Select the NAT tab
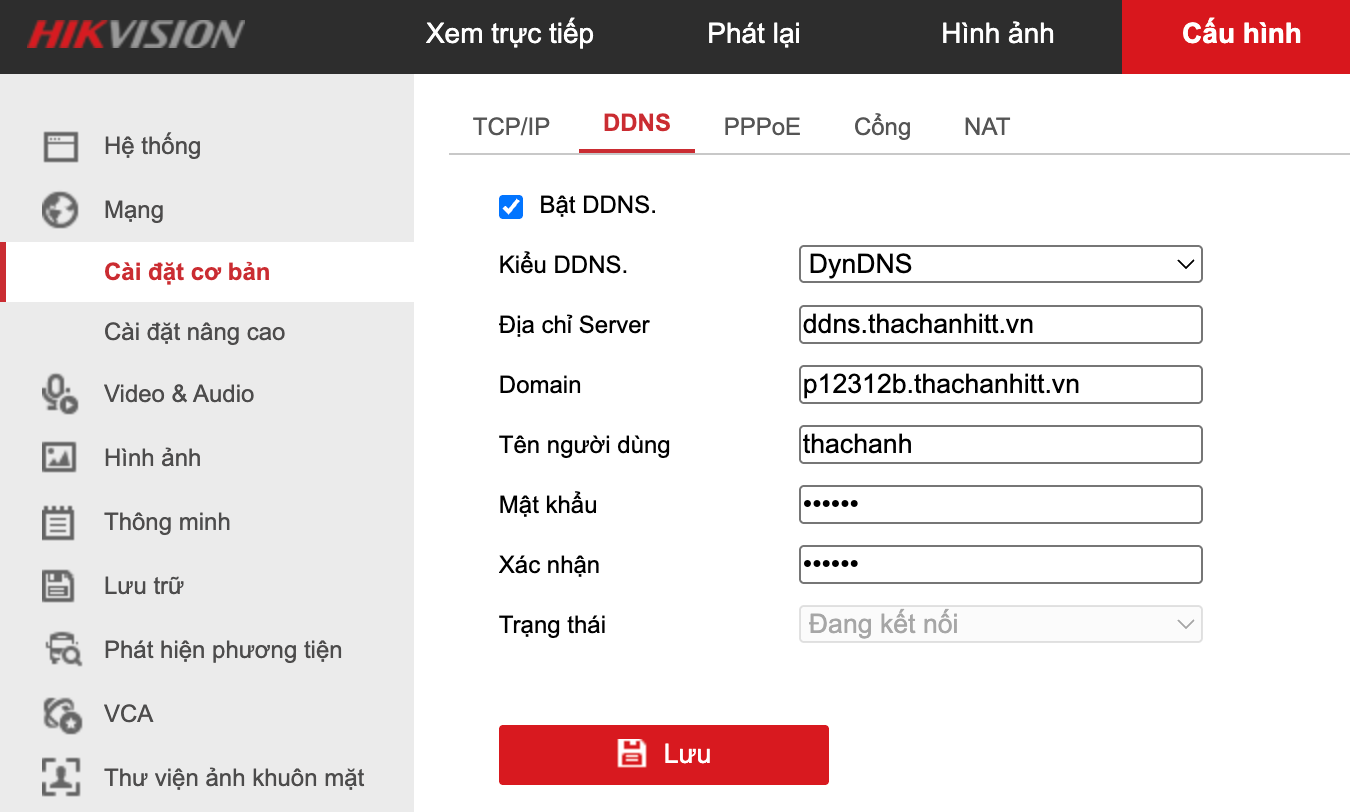Image resolution: width=1350 pixels, height=812 pixels. (986, 127)
